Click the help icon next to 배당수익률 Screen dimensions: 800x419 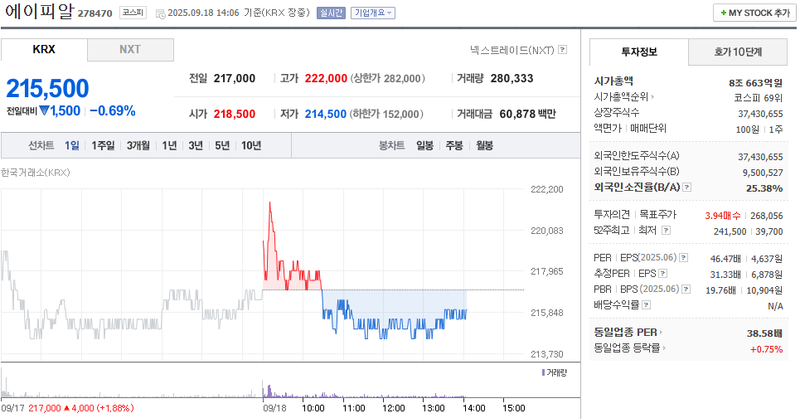tap(646, 305)
